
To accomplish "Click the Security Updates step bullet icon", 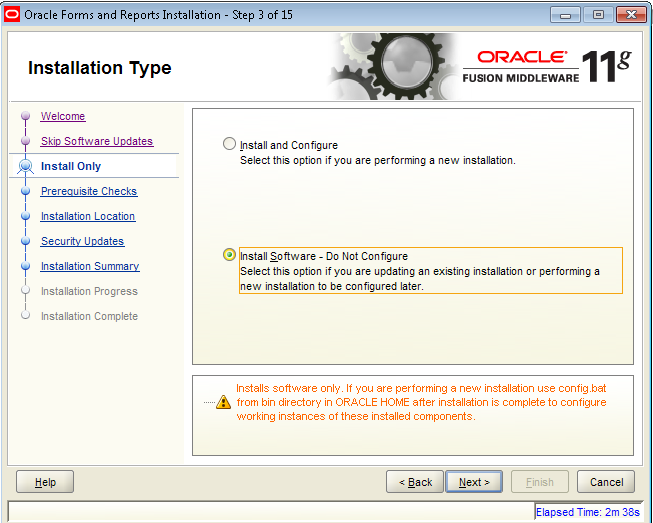I will (x=25, y=241).
